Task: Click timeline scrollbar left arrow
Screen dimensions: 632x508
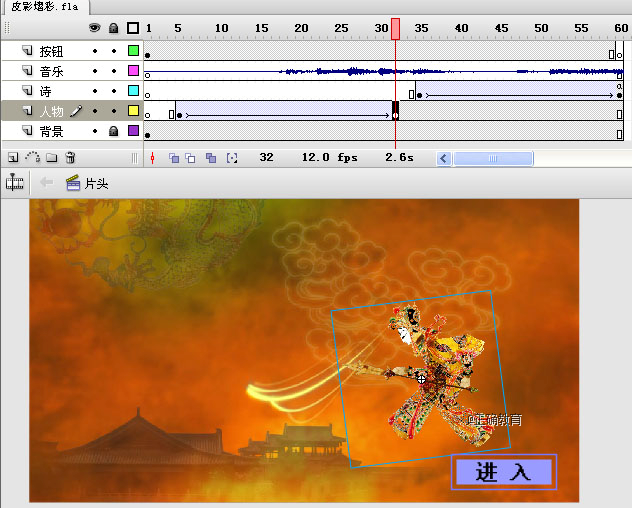Action: coord(444,158)
